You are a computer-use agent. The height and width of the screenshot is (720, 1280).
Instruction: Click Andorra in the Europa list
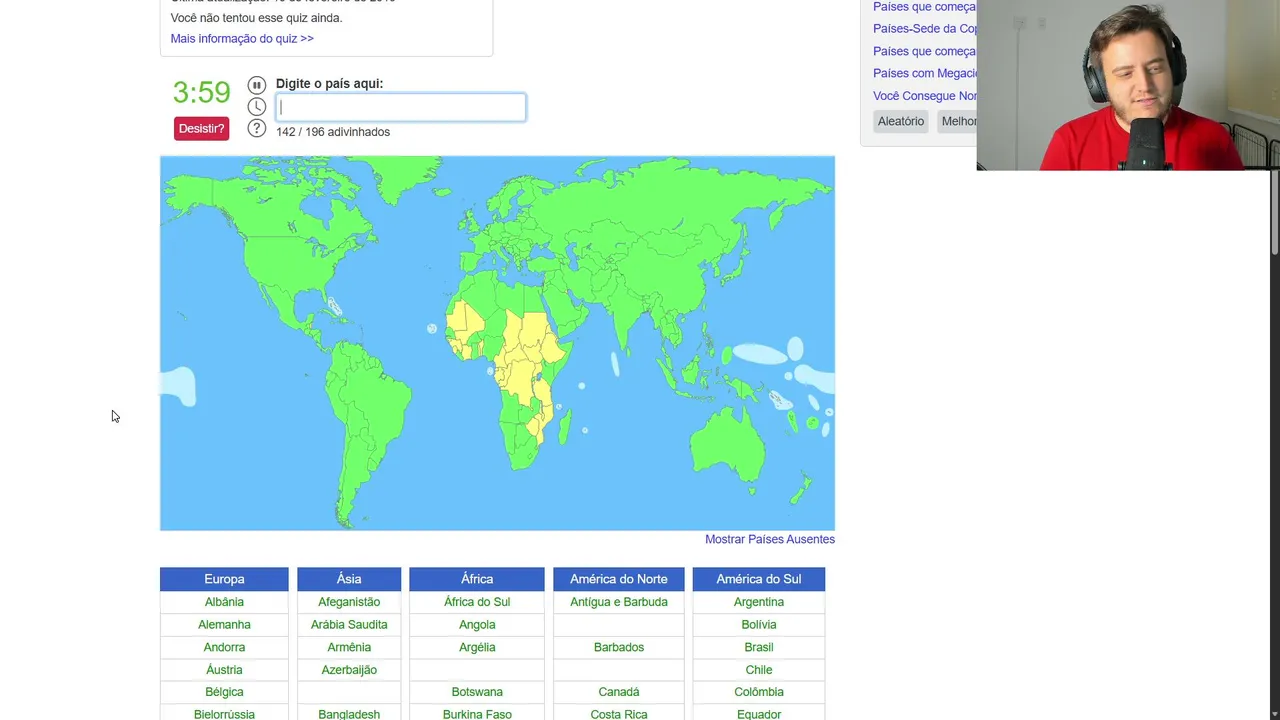(x=224, y=647)
